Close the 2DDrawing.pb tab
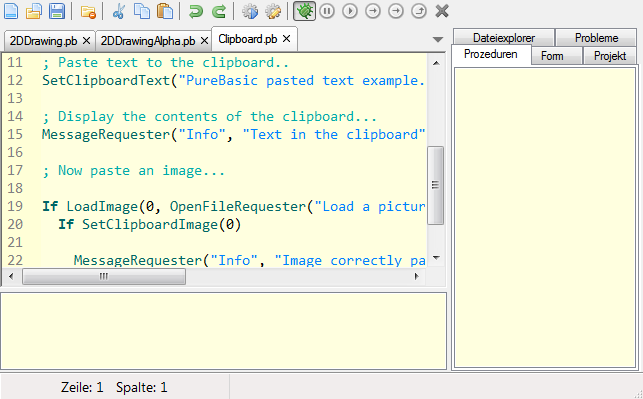The width and height of the screenshot is (643, 399). pos(86,41)
